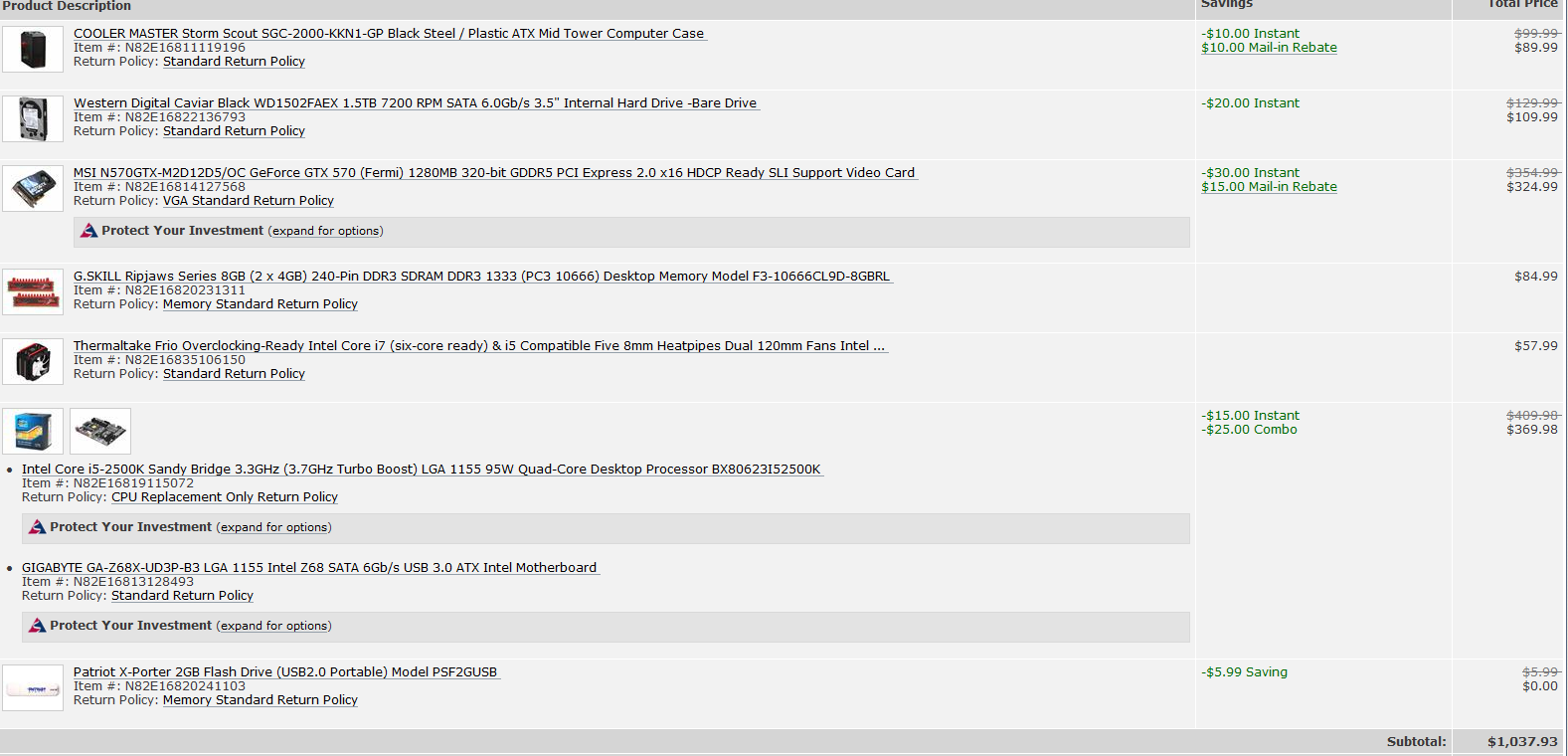Open the COOLER MASTER Storm Scout product link
The width and height of the screenshot is (1568, 756).
tap(388, 33)
